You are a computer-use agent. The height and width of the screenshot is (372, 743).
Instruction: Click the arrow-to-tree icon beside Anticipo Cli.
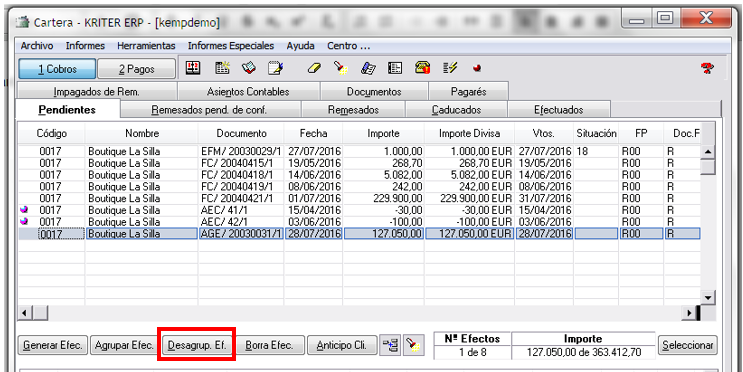(391, 345)
